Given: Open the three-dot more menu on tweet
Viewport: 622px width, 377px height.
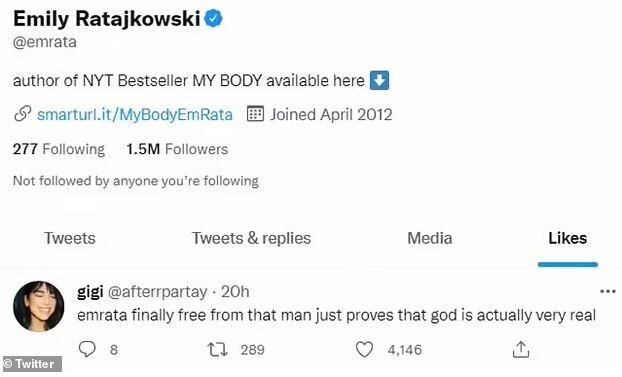Looking at the screenshot, I should click(x=607, y=292).
